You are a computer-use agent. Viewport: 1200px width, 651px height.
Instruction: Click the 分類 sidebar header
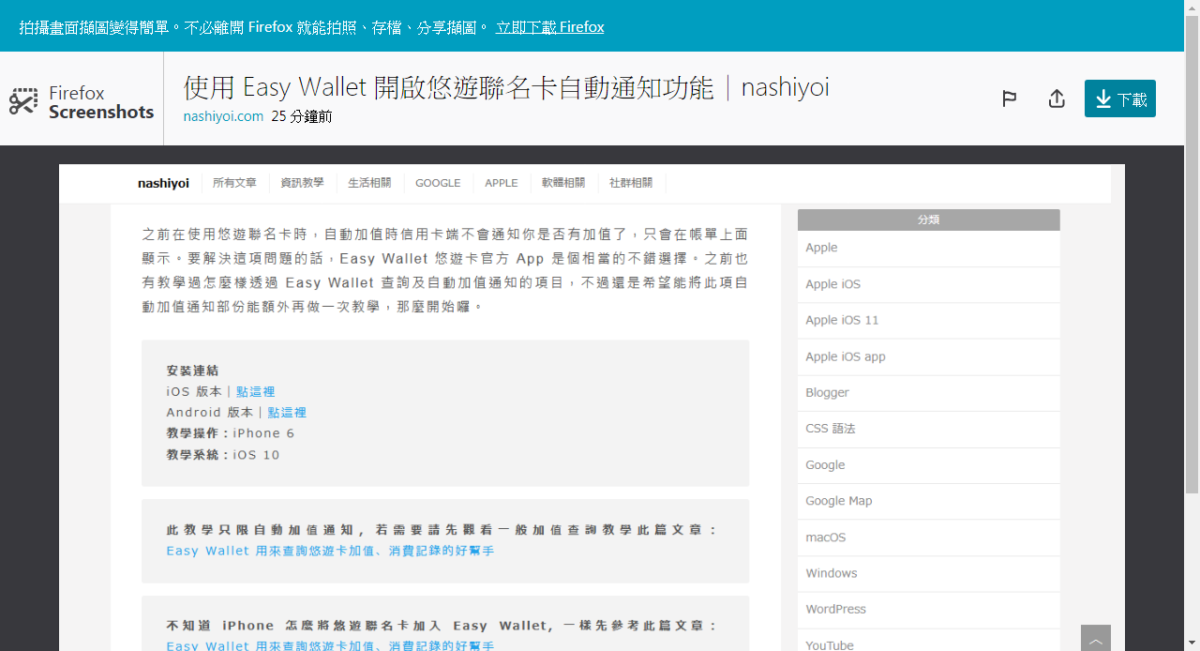coord(928,220)
